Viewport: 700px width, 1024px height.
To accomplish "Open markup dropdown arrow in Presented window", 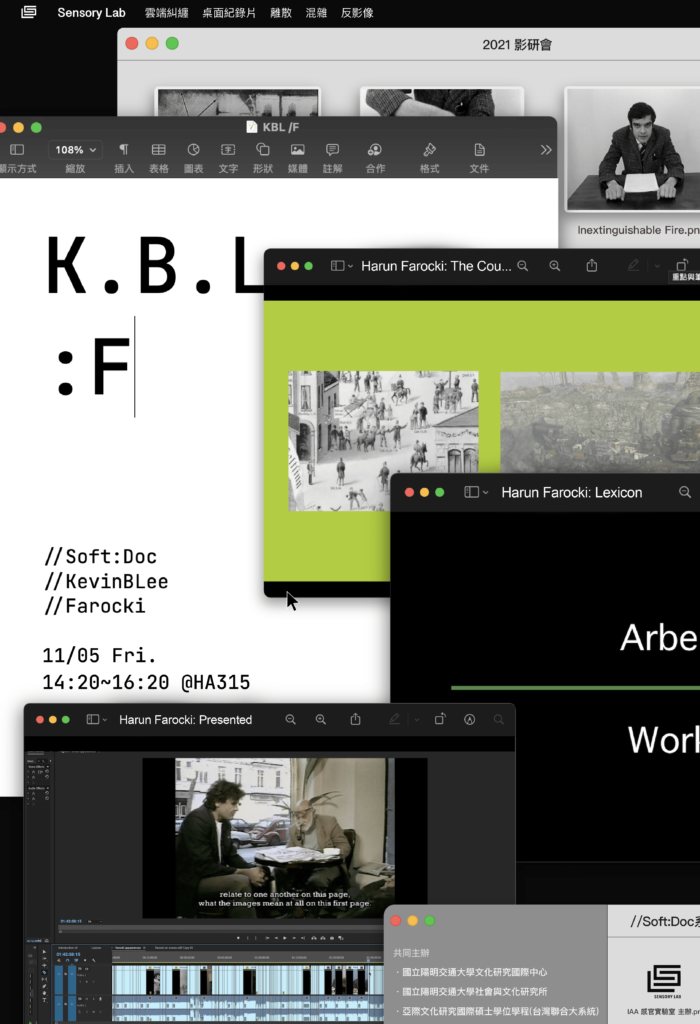I will (417, 720).
